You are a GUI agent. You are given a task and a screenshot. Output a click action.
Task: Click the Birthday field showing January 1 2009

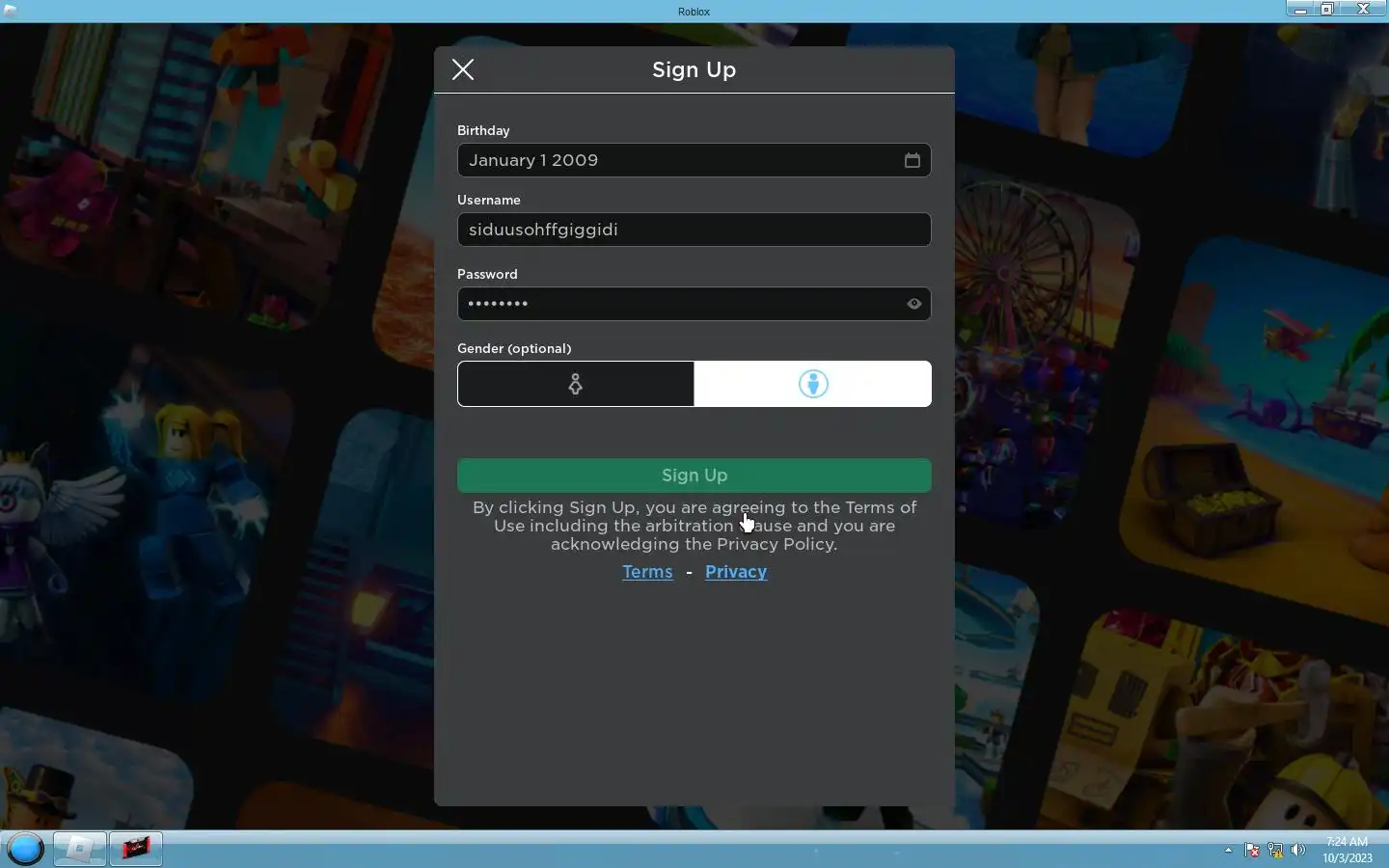[694, 160]
